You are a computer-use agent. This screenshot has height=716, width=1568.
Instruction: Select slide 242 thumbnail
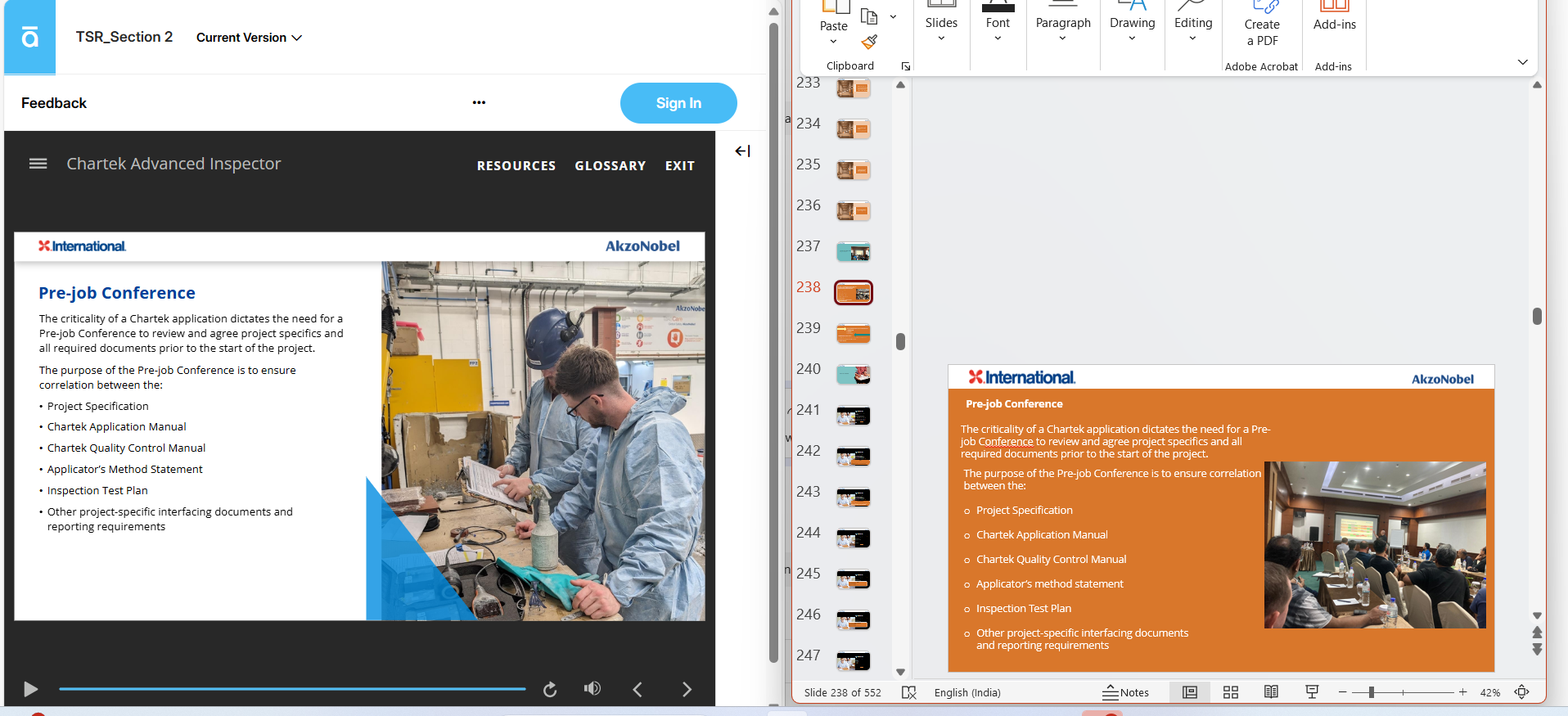[853, 456]
